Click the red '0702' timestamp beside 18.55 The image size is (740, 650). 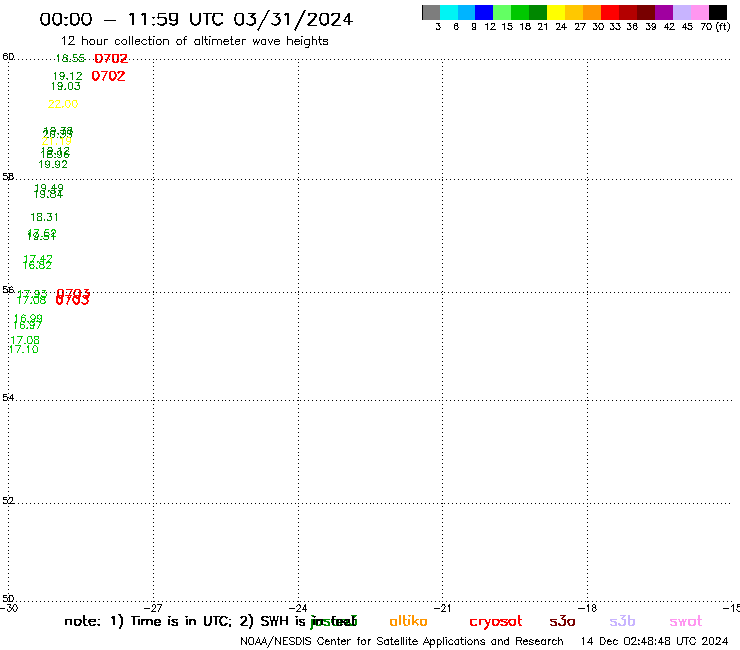pyautogui.click(x=111, y=59)
